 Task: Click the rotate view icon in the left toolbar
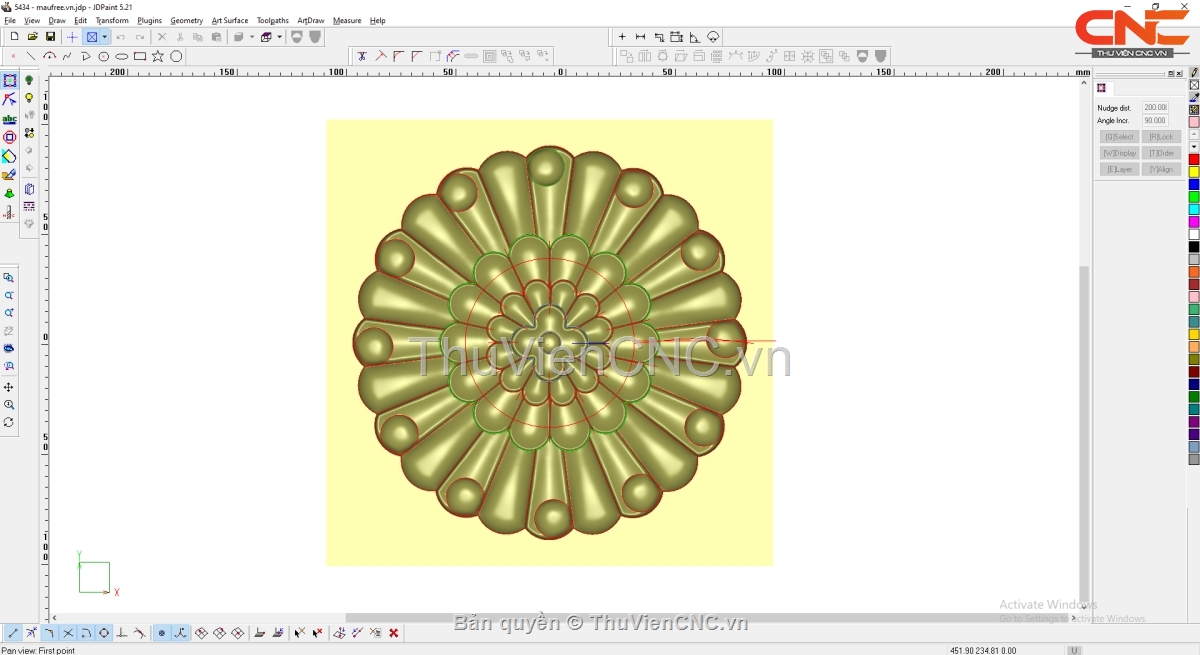point(9,423)
